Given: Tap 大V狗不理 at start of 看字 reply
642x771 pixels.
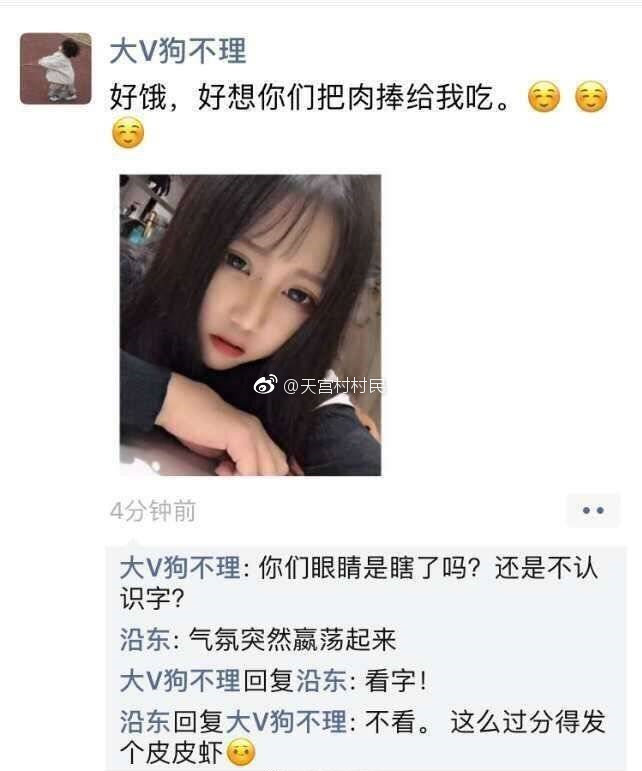Looking at the screenshot, I should coord(180,681).
